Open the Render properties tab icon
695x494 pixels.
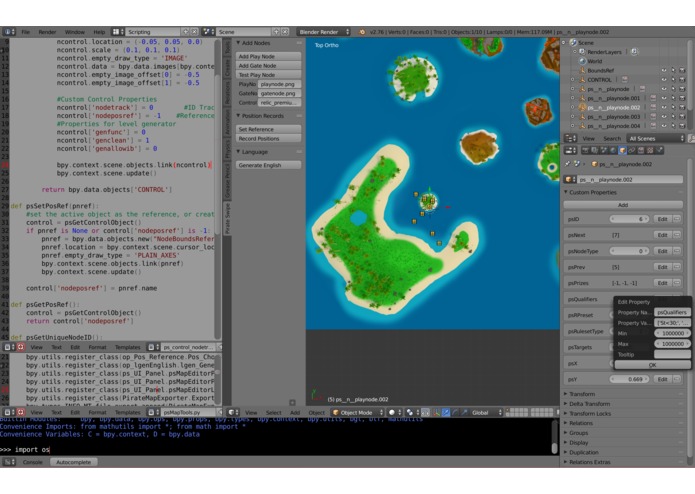[x=585, y=151]
